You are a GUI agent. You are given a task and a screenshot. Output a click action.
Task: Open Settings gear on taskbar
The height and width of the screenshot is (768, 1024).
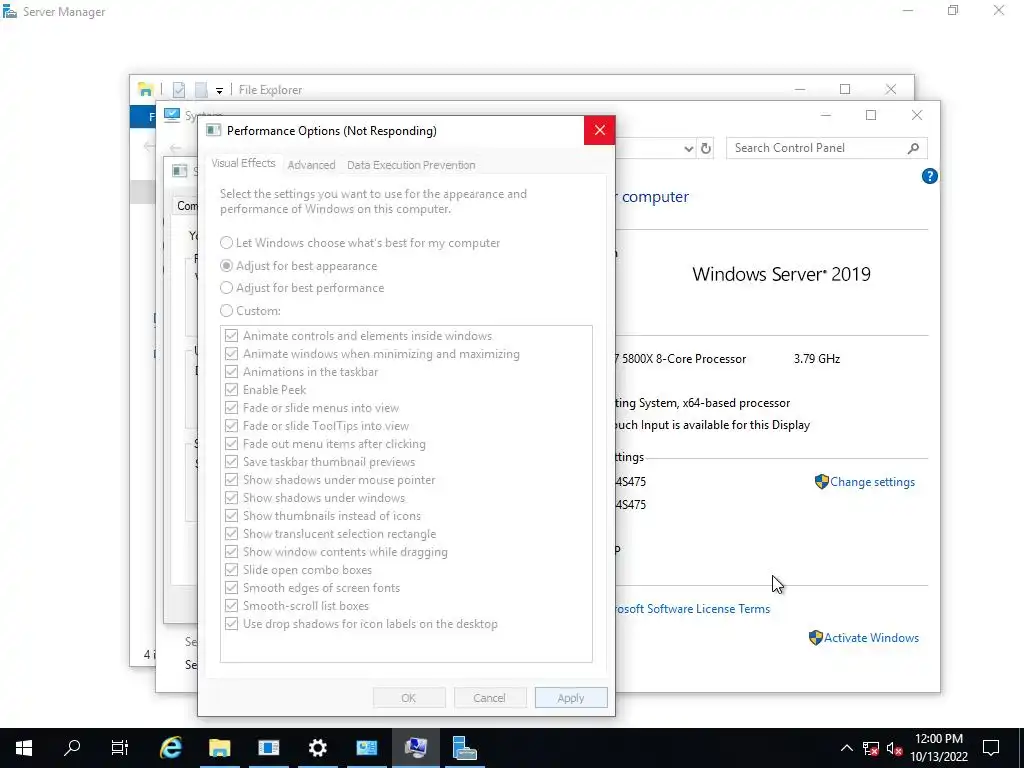(x=317, y=748)
